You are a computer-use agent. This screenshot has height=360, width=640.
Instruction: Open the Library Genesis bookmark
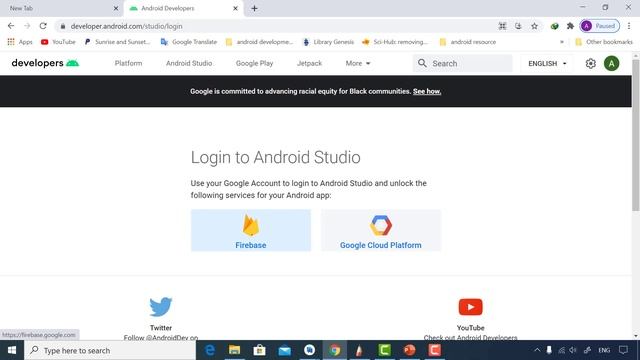pyautogui.click(x=329, y=42)
